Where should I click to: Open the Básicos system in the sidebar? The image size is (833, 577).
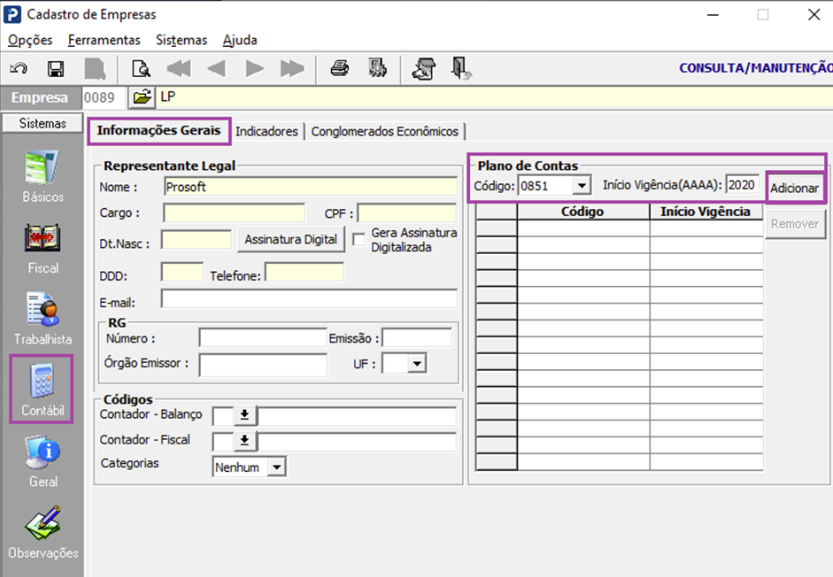point(42,177)
